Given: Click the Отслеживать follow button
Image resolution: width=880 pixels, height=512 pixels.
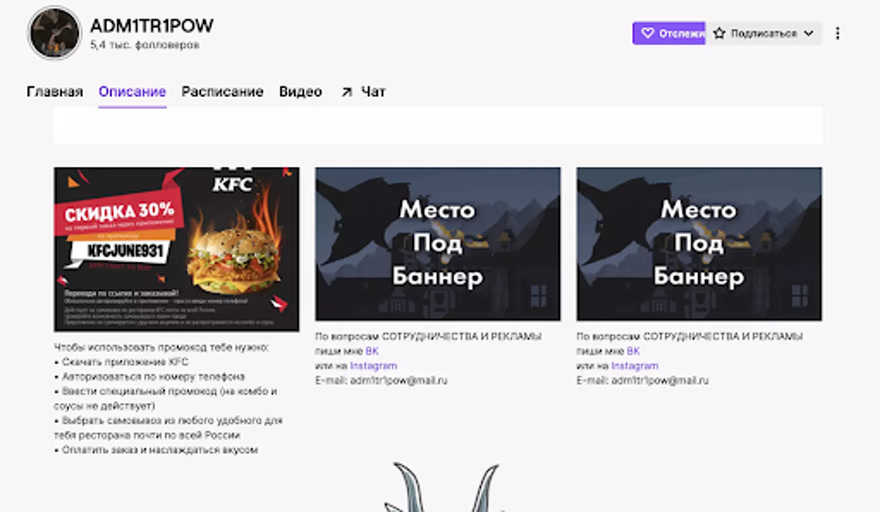Looking at the screenshot, I should 669,33.
